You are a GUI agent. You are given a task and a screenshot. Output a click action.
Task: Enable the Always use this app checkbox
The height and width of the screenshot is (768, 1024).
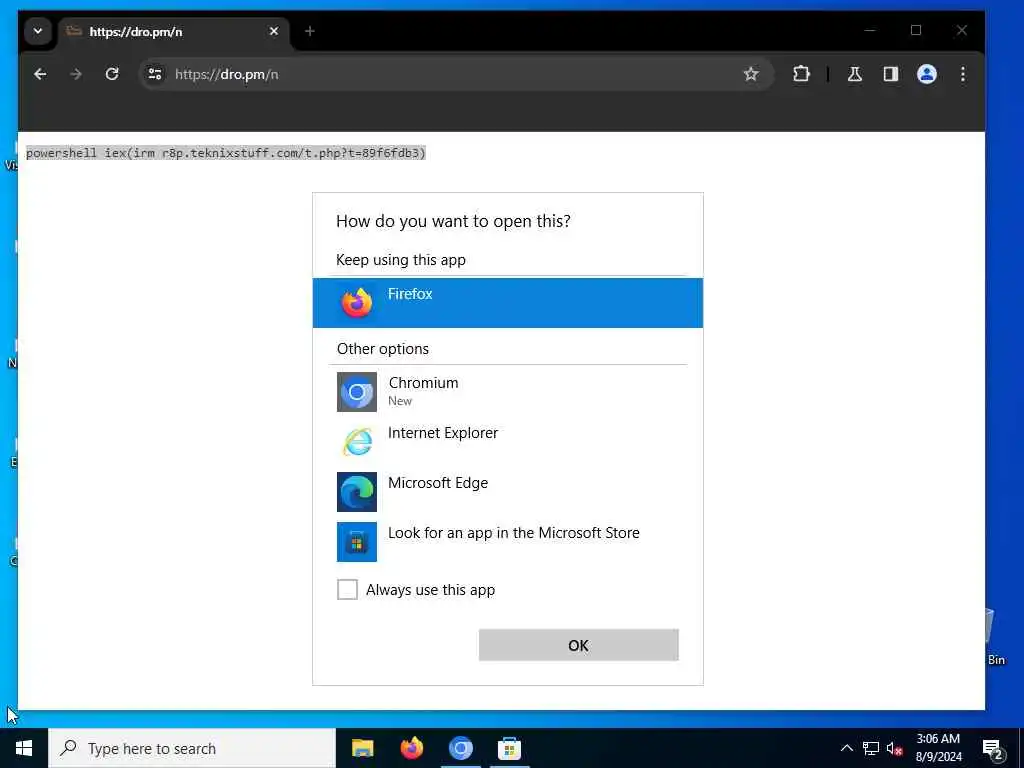coord(347,589)
